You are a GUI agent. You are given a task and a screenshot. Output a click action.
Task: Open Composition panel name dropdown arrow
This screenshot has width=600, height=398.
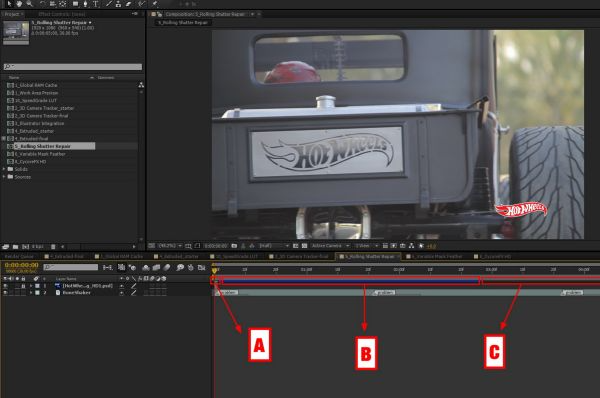click(253, 14)
